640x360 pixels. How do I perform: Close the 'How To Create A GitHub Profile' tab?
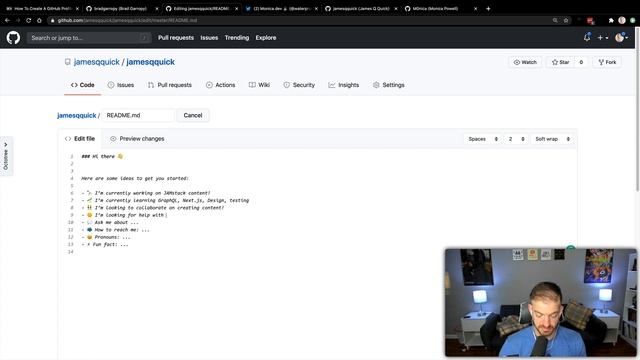(x=77, y=9)
